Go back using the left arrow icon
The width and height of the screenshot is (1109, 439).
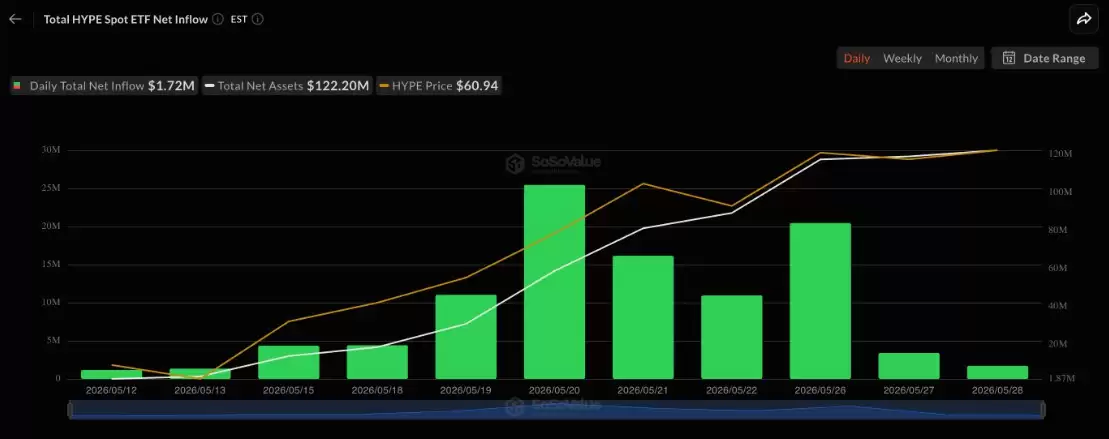click(15, 19)
